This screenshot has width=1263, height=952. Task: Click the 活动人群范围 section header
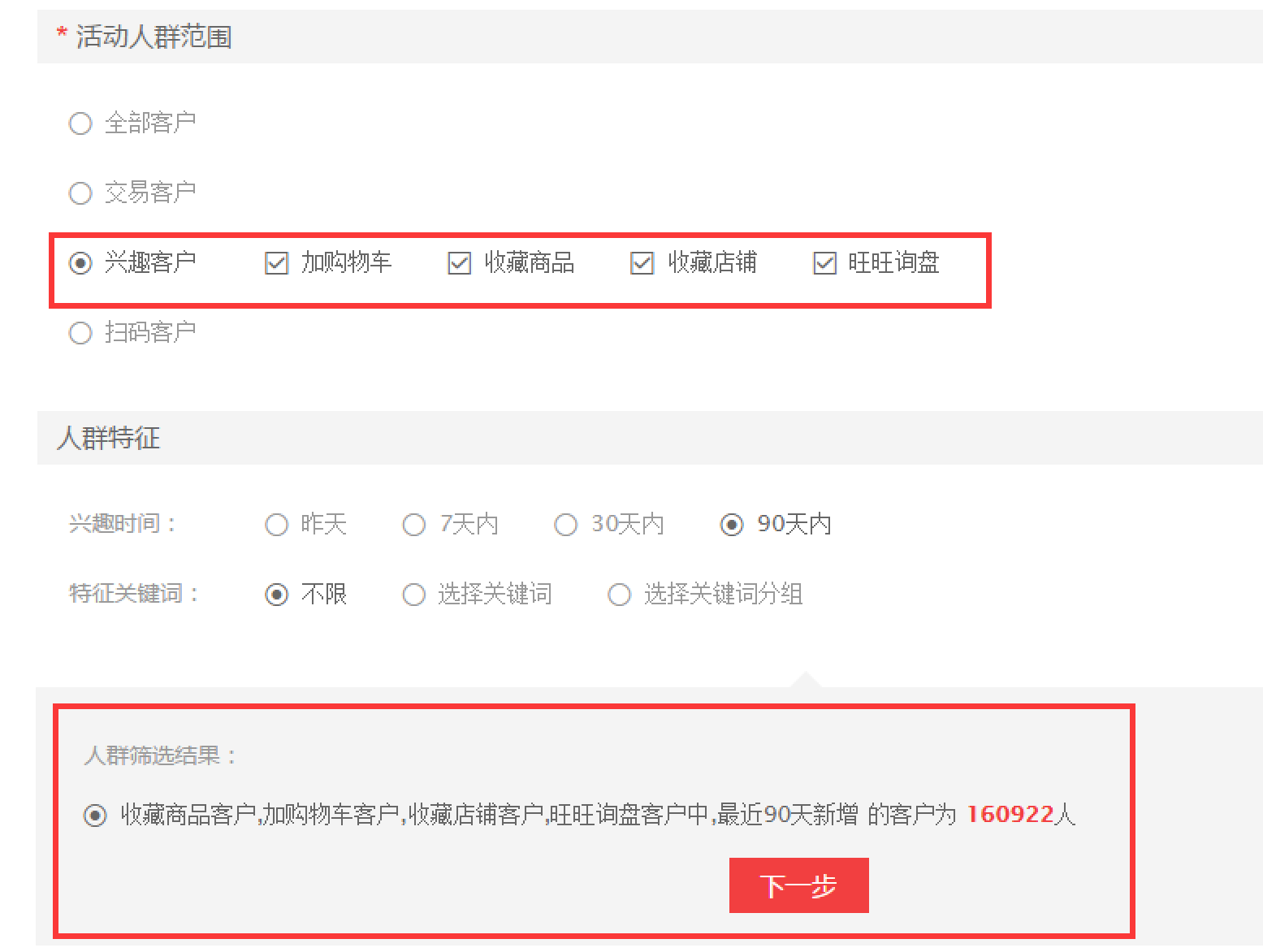154,37
